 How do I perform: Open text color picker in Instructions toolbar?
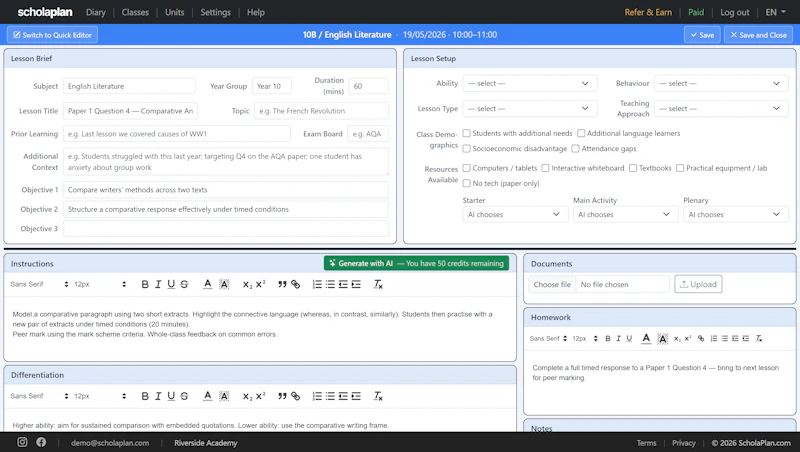coord(207,284)
